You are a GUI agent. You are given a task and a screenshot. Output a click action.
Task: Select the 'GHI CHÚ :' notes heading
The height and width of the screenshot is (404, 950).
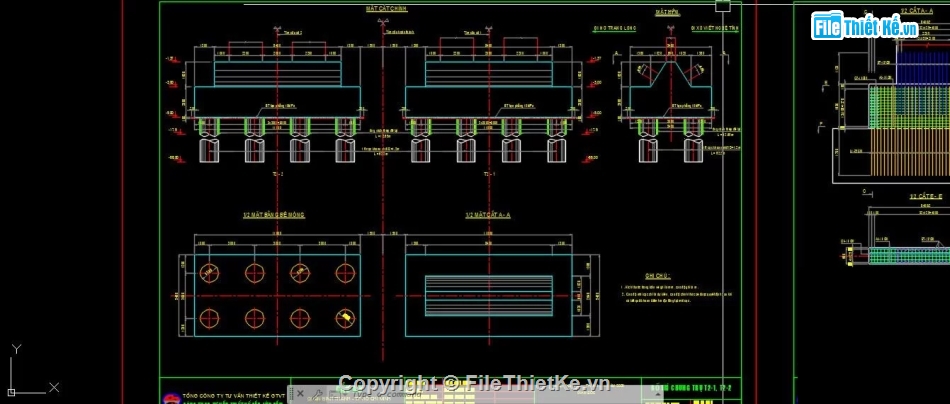tap(658, 275)
